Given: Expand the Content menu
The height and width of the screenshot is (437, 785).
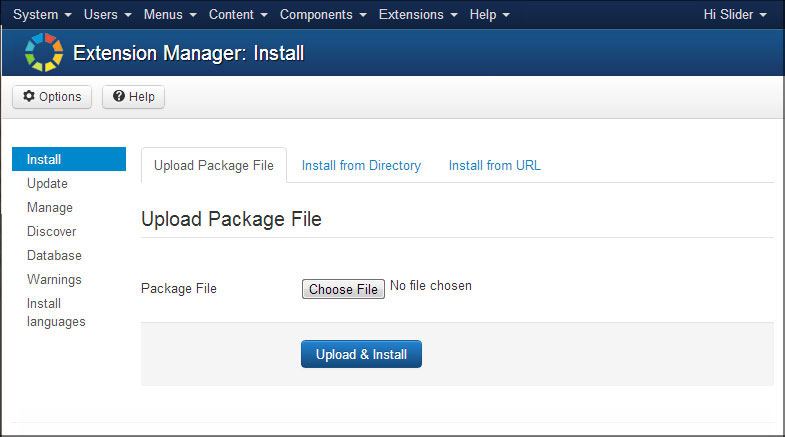Looking at the screenshot, I should point(238,15).
